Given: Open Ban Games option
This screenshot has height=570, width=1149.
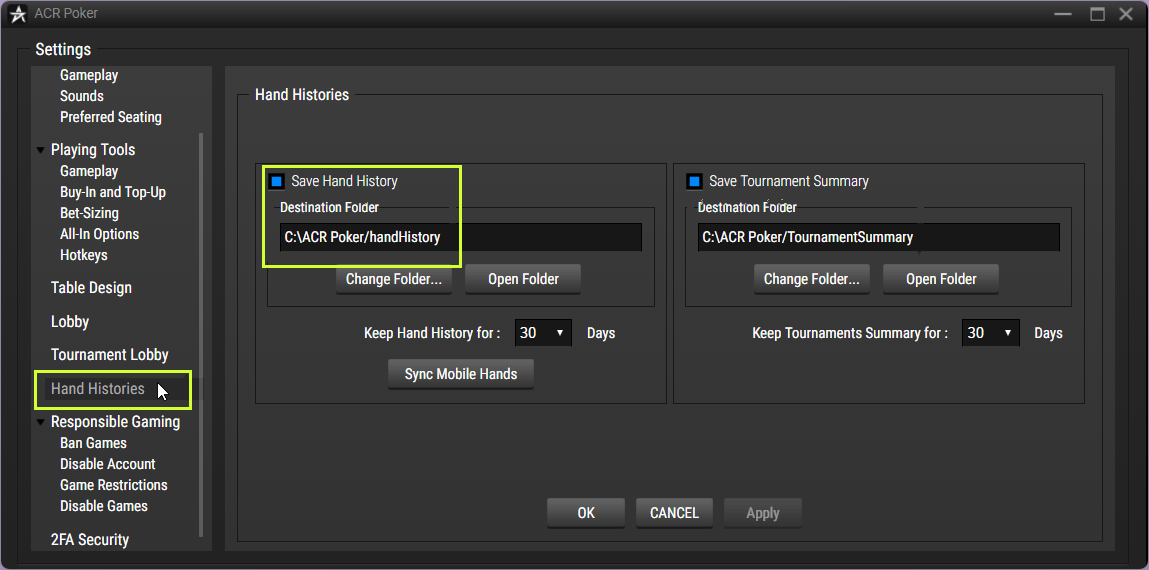Looking at the screenshot, I should [93, 443].
